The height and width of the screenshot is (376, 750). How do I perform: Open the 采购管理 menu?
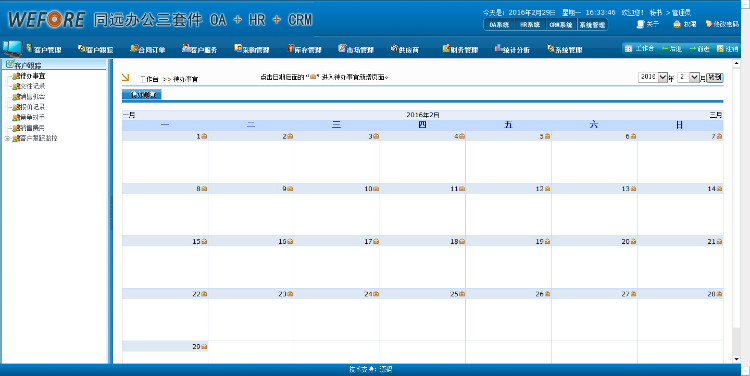[252, 49]
